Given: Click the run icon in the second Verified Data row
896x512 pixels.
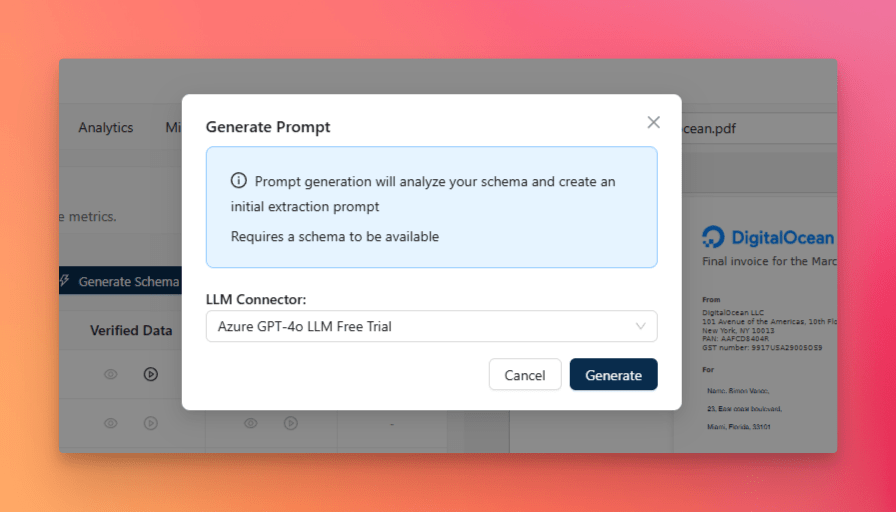Looking at the screenshot, I should coord(150,423).
